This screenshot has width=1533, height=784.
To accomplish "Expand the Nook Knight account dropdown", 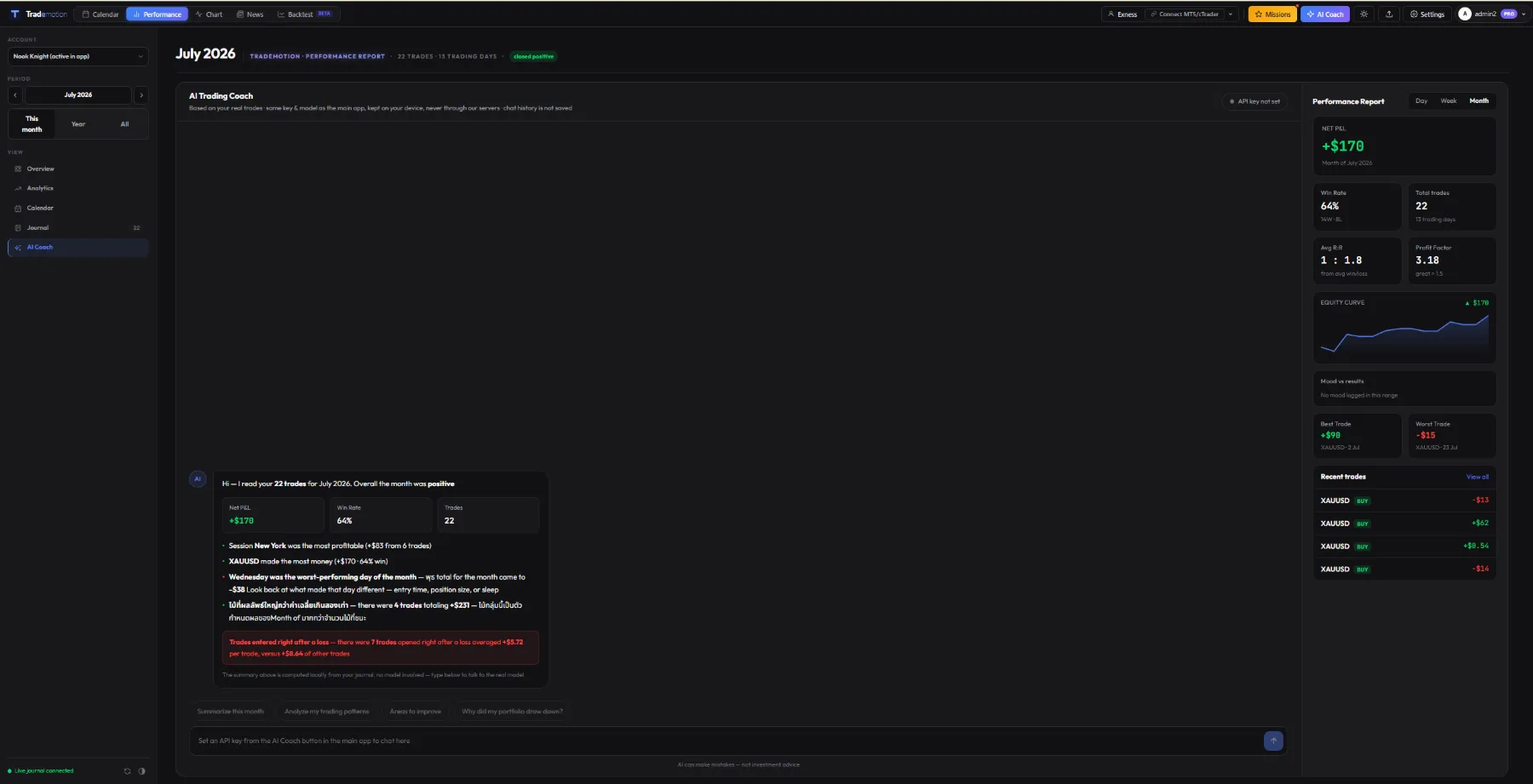I will (x=78, y=56).
